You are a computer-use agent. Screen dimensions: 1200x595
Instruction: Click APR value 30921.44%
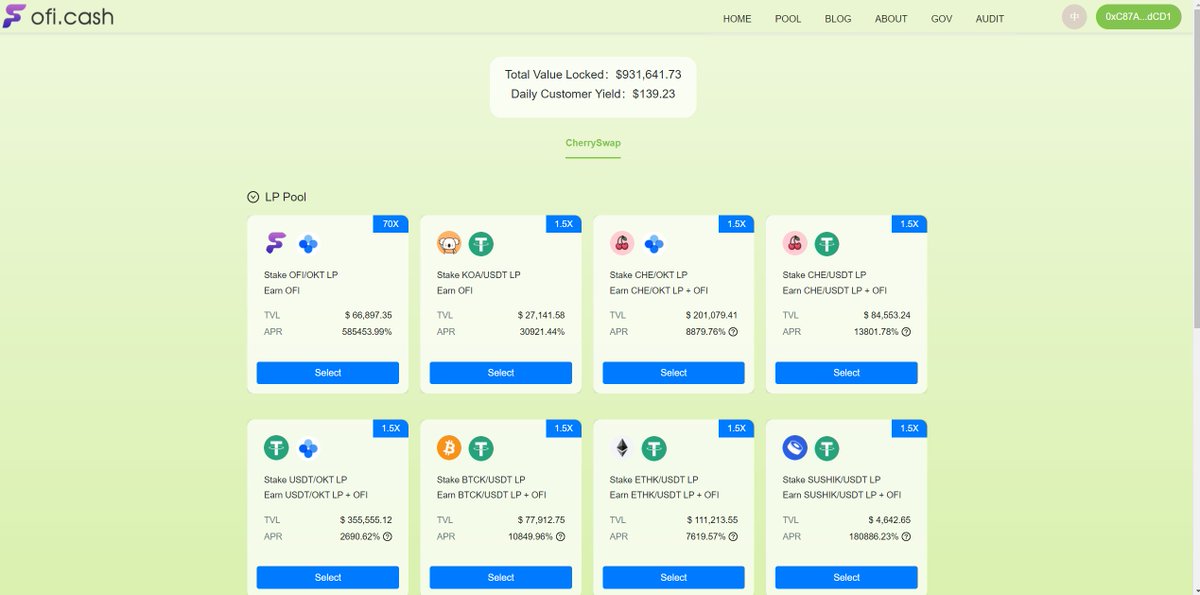pyautogui.click(x=543, y=332)
